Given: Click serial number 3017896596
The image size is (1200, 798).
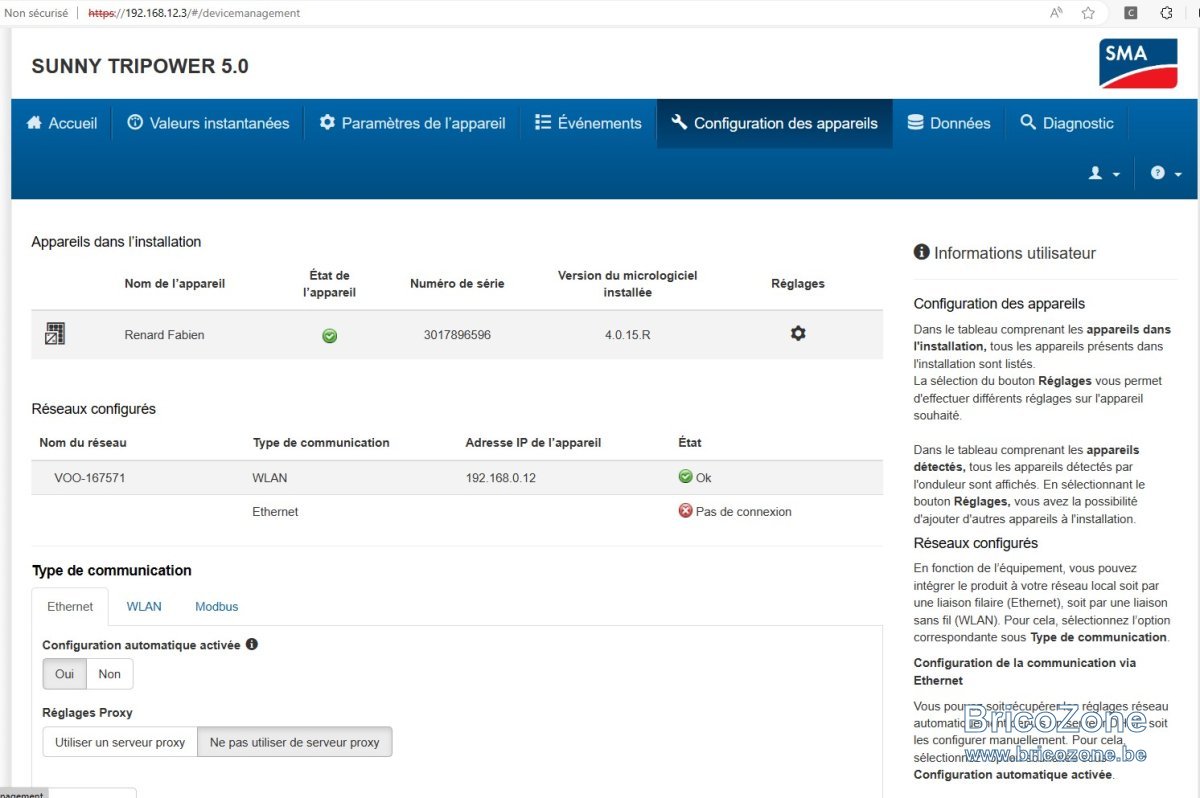Looking at the screenshot, I should [457, 335].
